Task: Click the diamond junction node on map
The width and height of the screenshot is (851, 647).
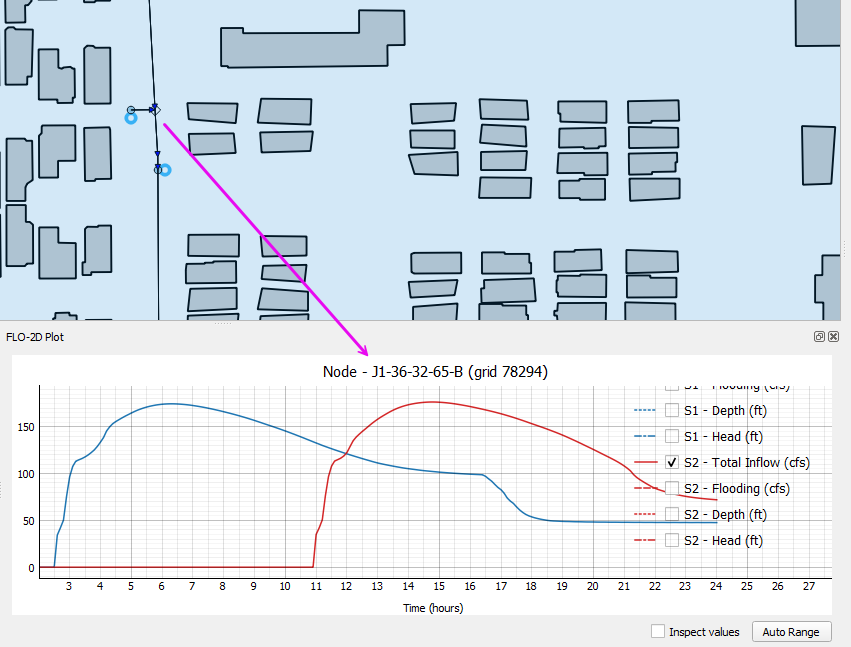Action: (x=155, y=109)
